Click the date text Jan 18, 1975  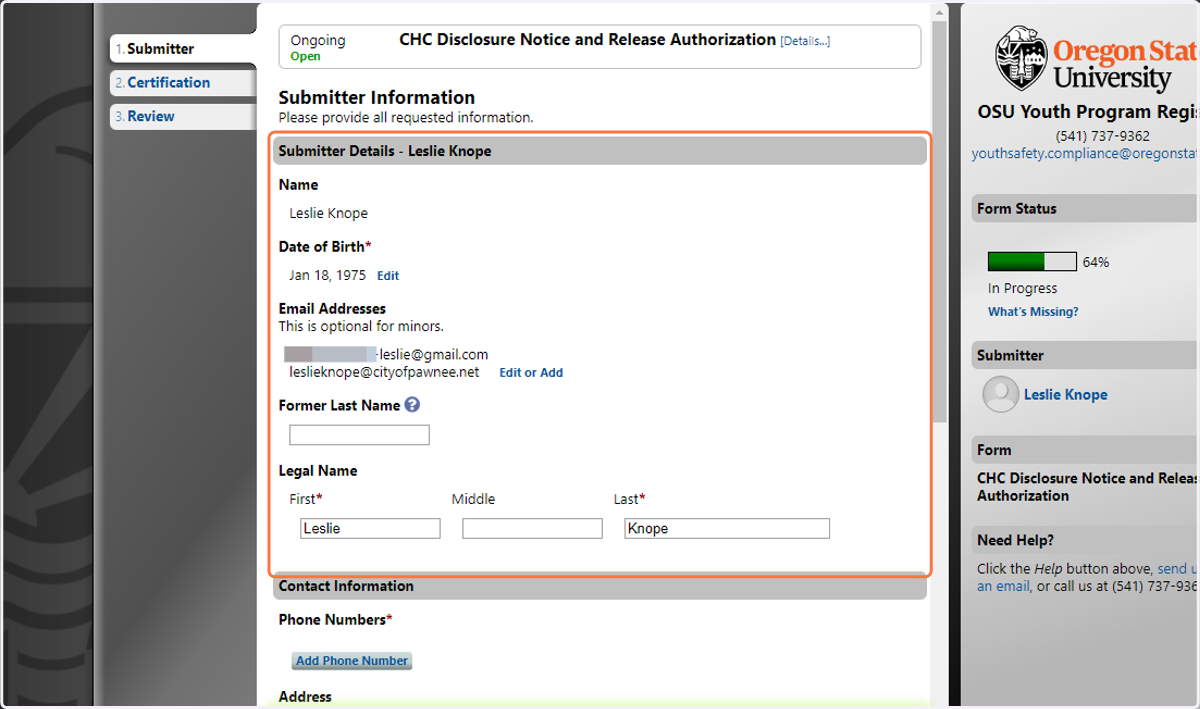328,275
